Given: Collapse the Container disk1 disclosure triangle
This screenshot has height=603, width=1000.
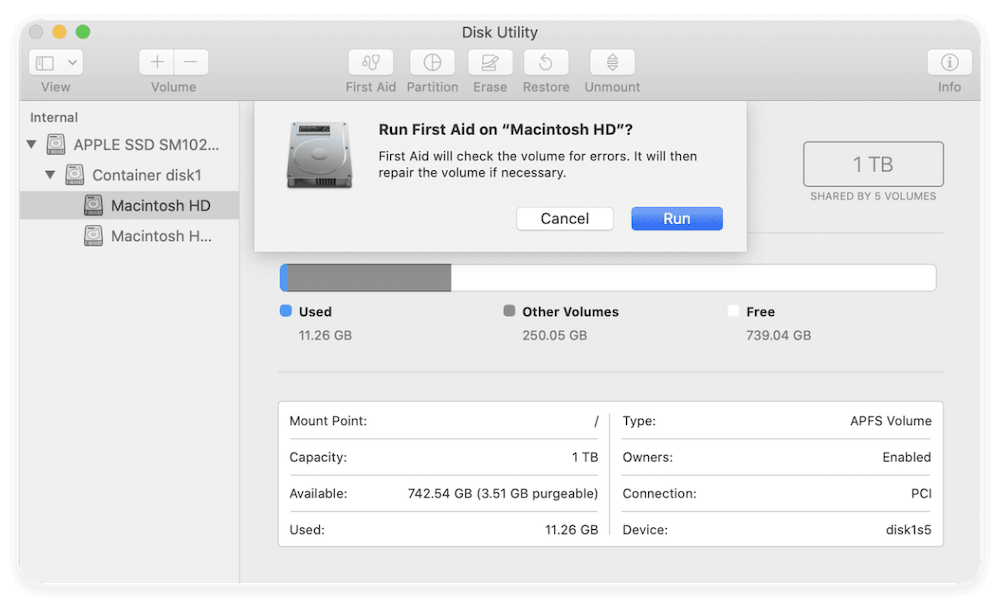Looking at the screenshot, I should (x=50, y=175).
